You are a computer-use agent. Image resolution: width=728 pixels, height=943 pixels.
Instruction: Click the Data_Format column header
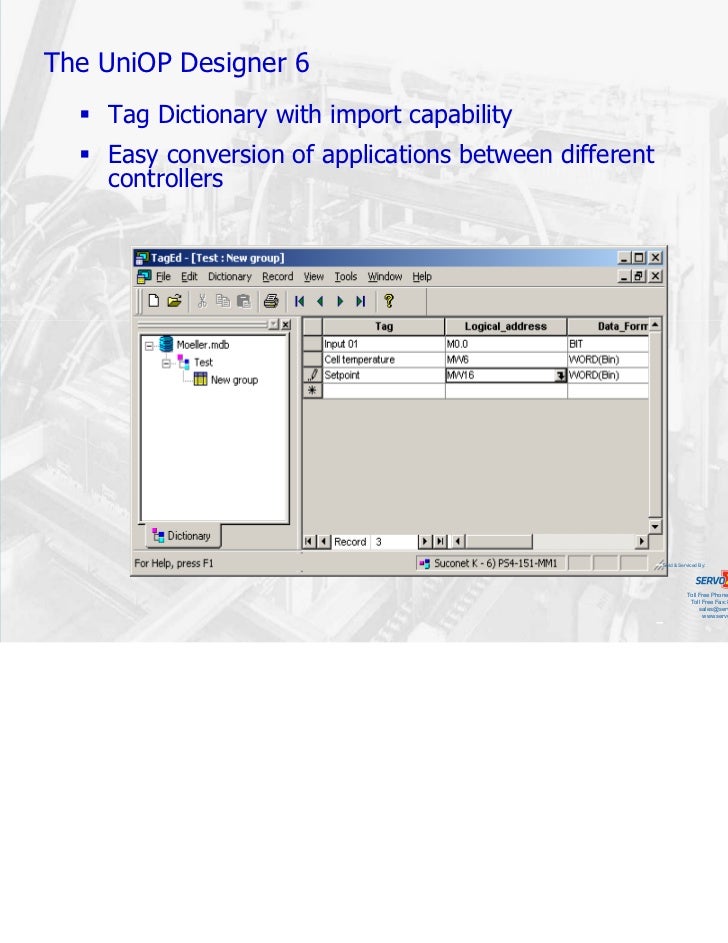[608, 327]
